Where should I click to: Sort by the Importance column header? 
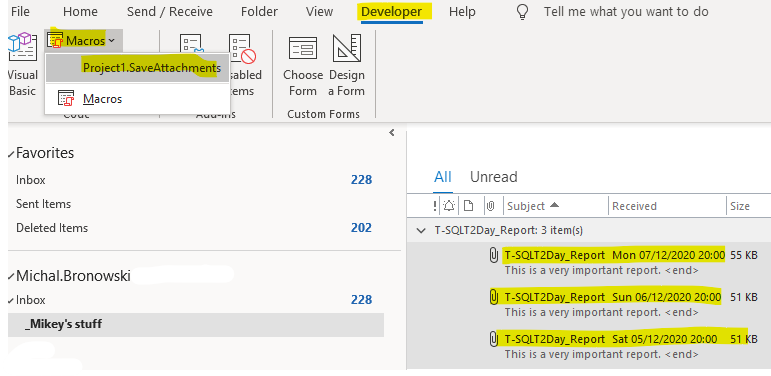tap(435, 206)
